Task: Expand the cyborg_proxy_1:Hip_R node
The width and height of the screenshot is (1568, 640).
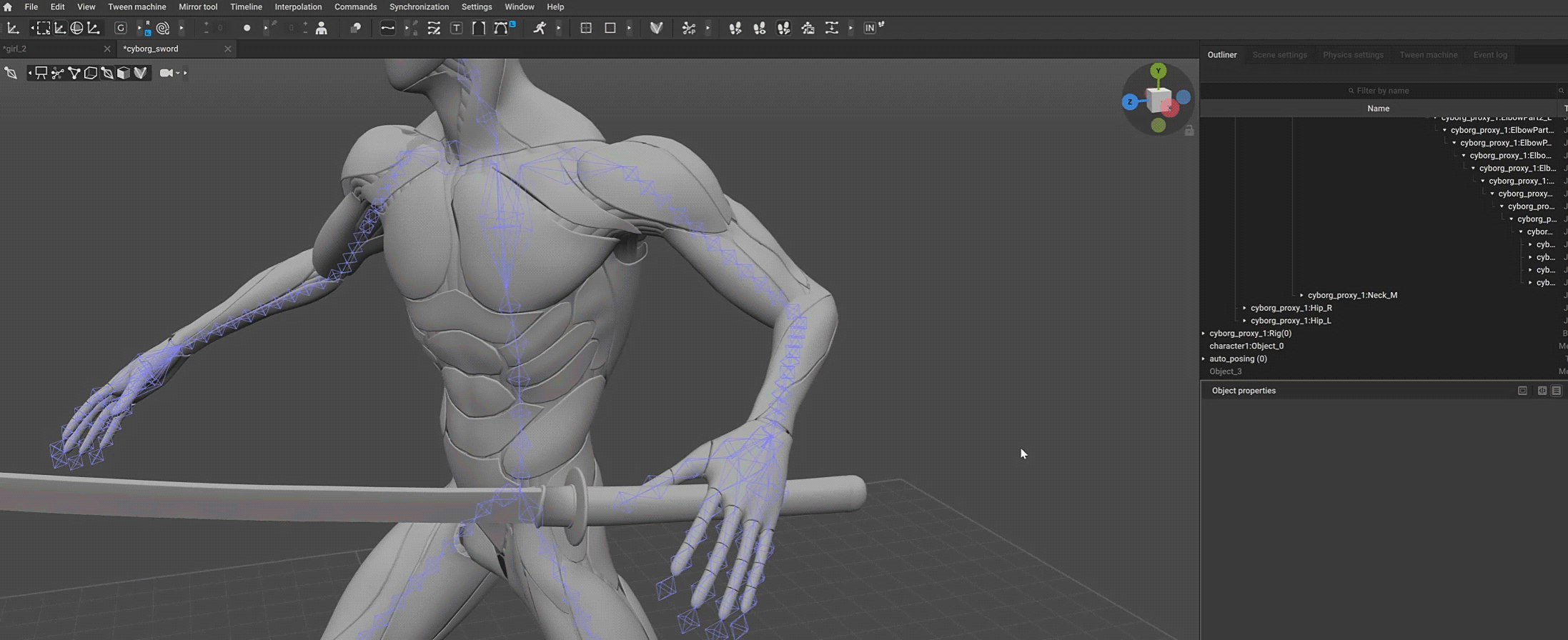Action: 1244,308
